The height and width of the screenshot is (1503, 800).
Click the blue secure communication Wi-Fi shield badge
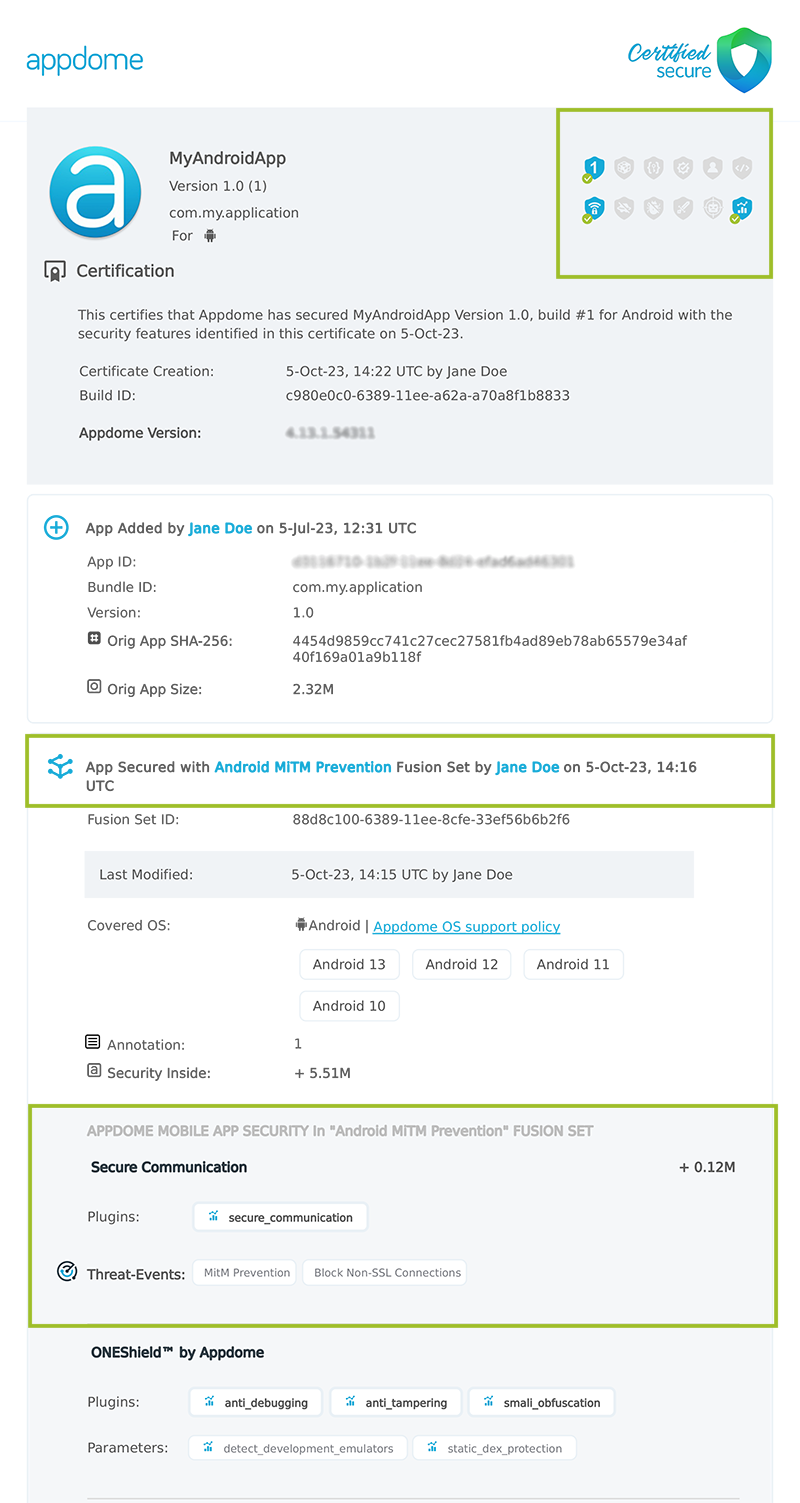pos(593,208)
